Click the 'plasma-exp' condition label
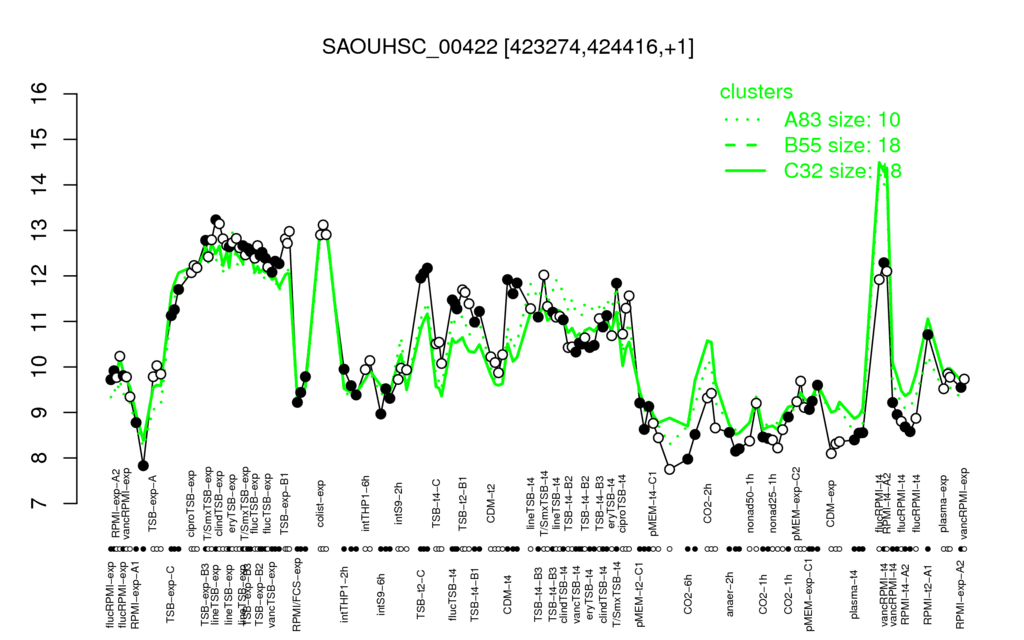 click(944, 505)
